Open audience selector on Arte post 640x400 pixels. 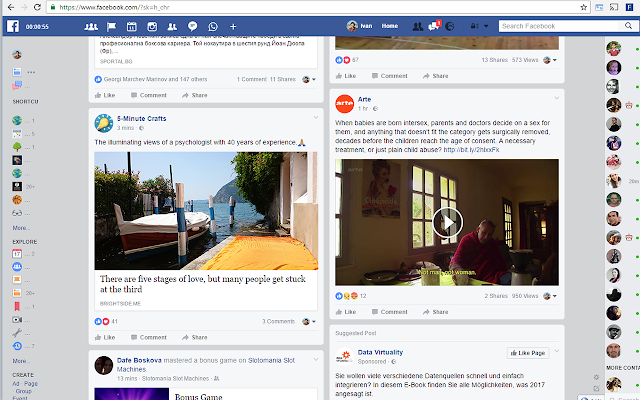(x=550, y=296)
